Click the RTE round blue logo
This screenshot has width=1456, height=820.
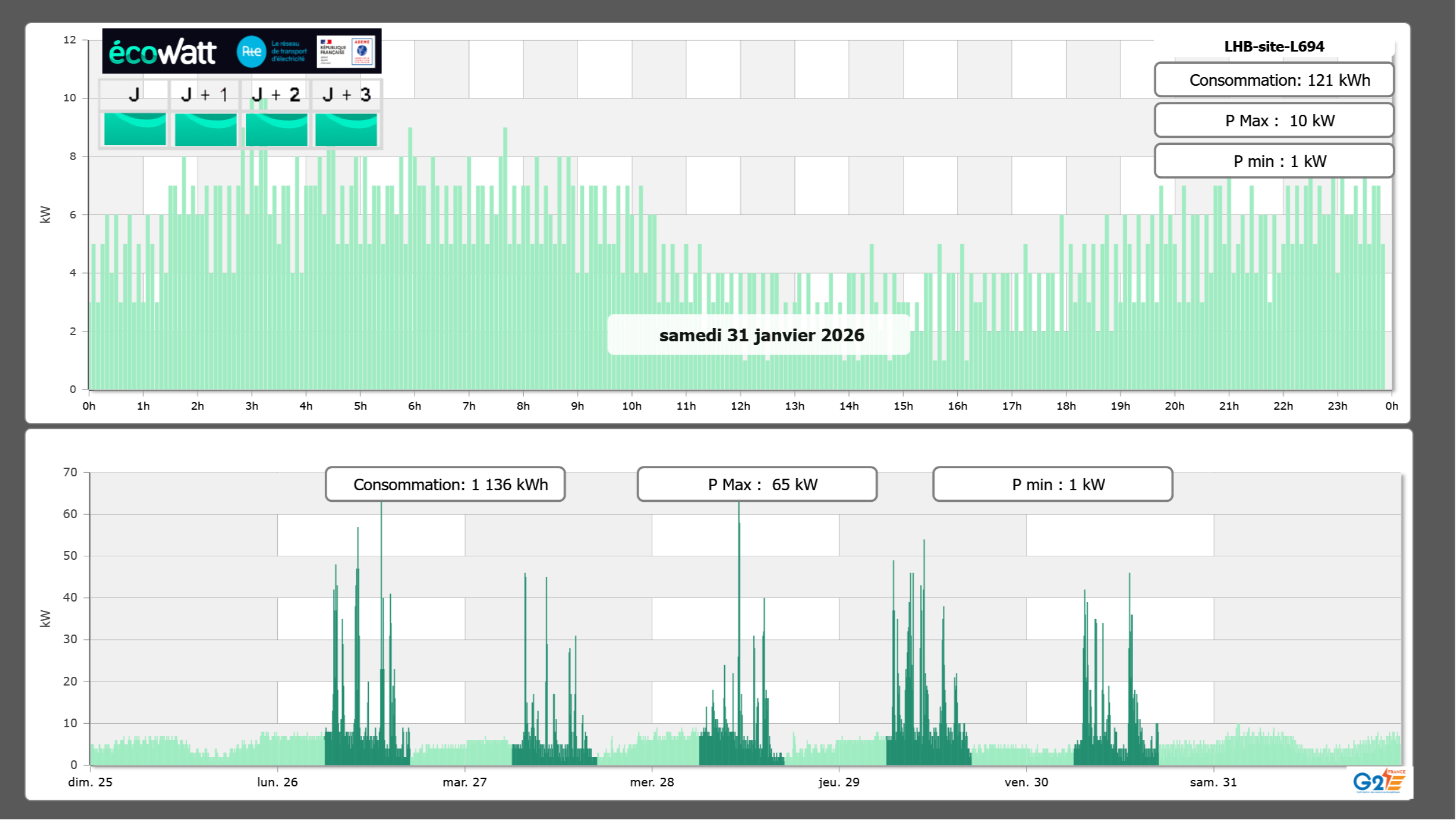pos(251,52)
